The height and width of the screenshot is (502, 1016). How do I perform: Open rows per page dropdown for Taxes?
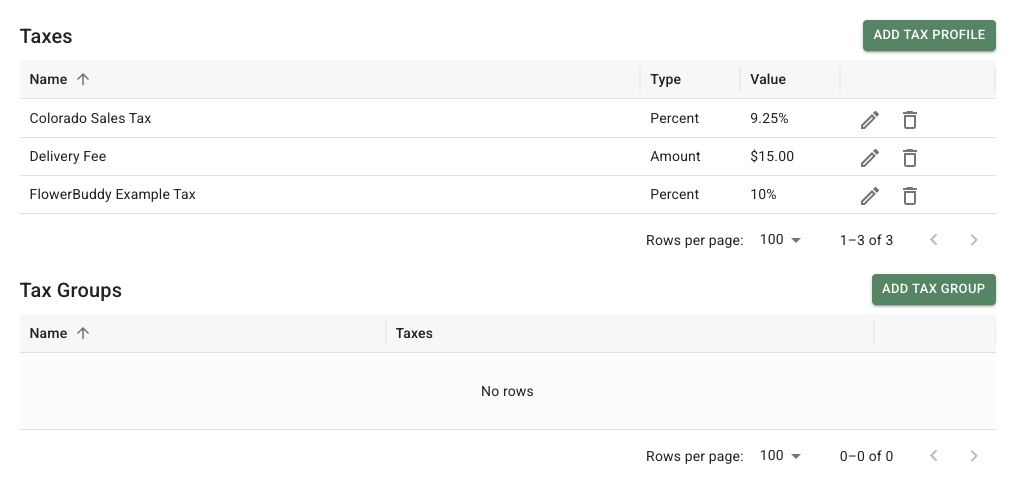pyautogui.click(x=780, y=240)
